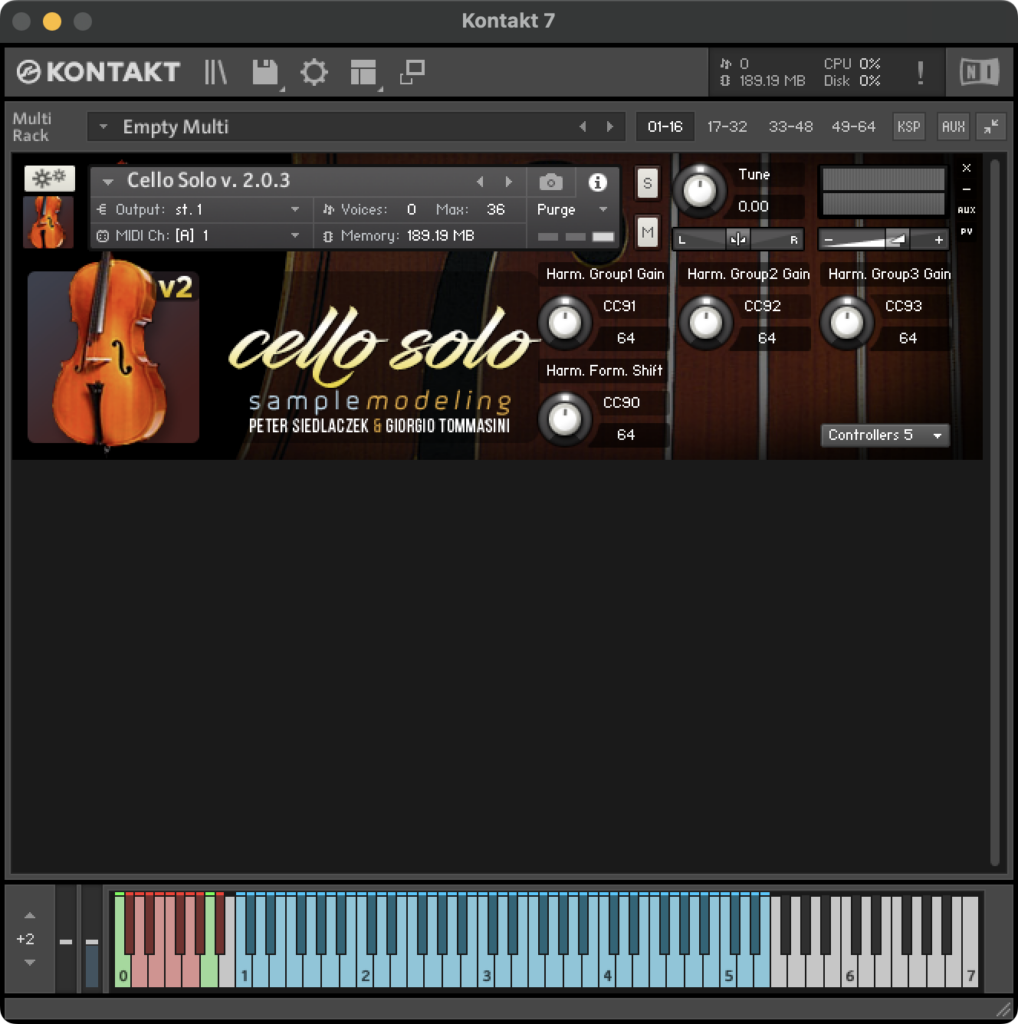
Task: Click the exclamation warning icon
Action: tap(920, 72)
